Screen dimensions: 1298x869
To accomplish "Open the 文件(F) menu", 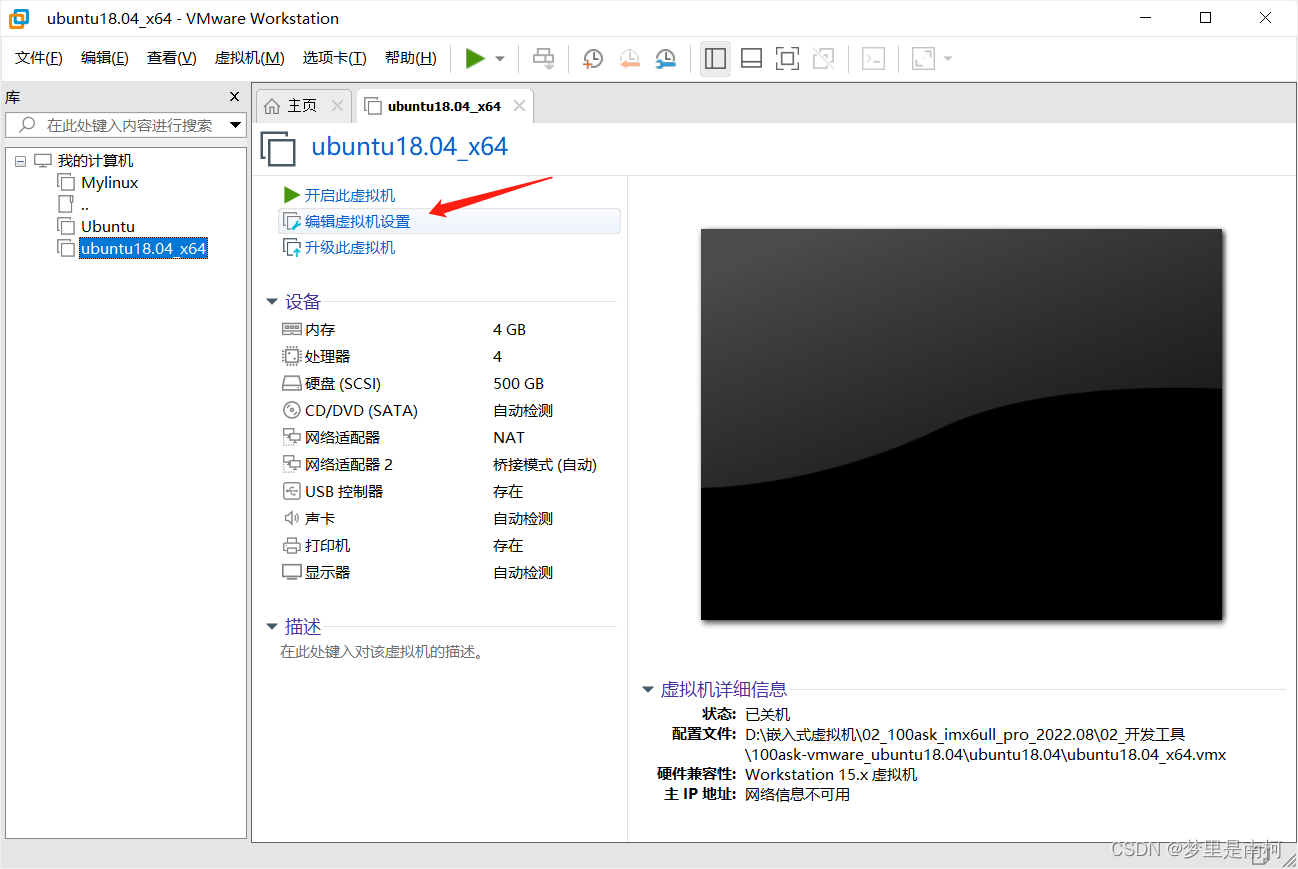I will point(39,58).
